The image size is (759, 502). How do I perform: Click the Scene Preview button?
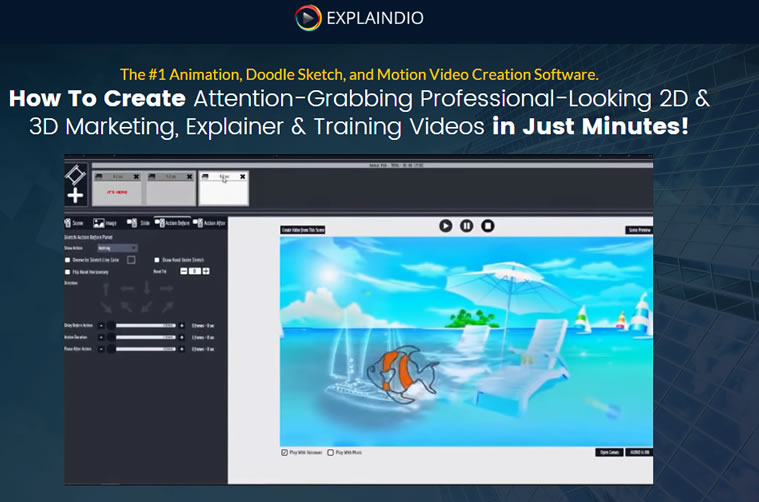[x=639, y=230]
